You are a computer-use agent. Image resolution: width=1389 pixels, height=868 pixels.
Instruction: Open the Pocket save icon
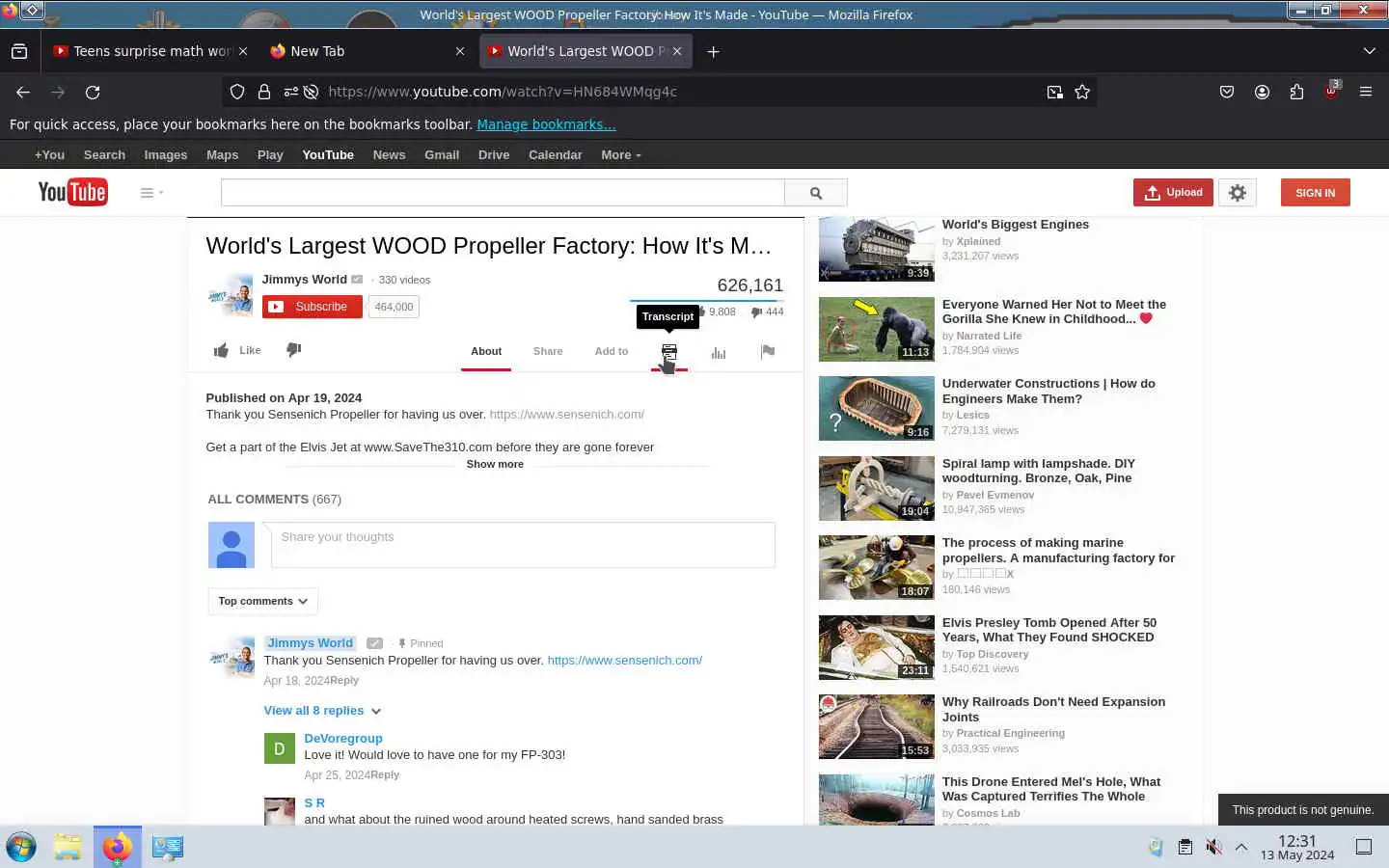point(1227,92)
